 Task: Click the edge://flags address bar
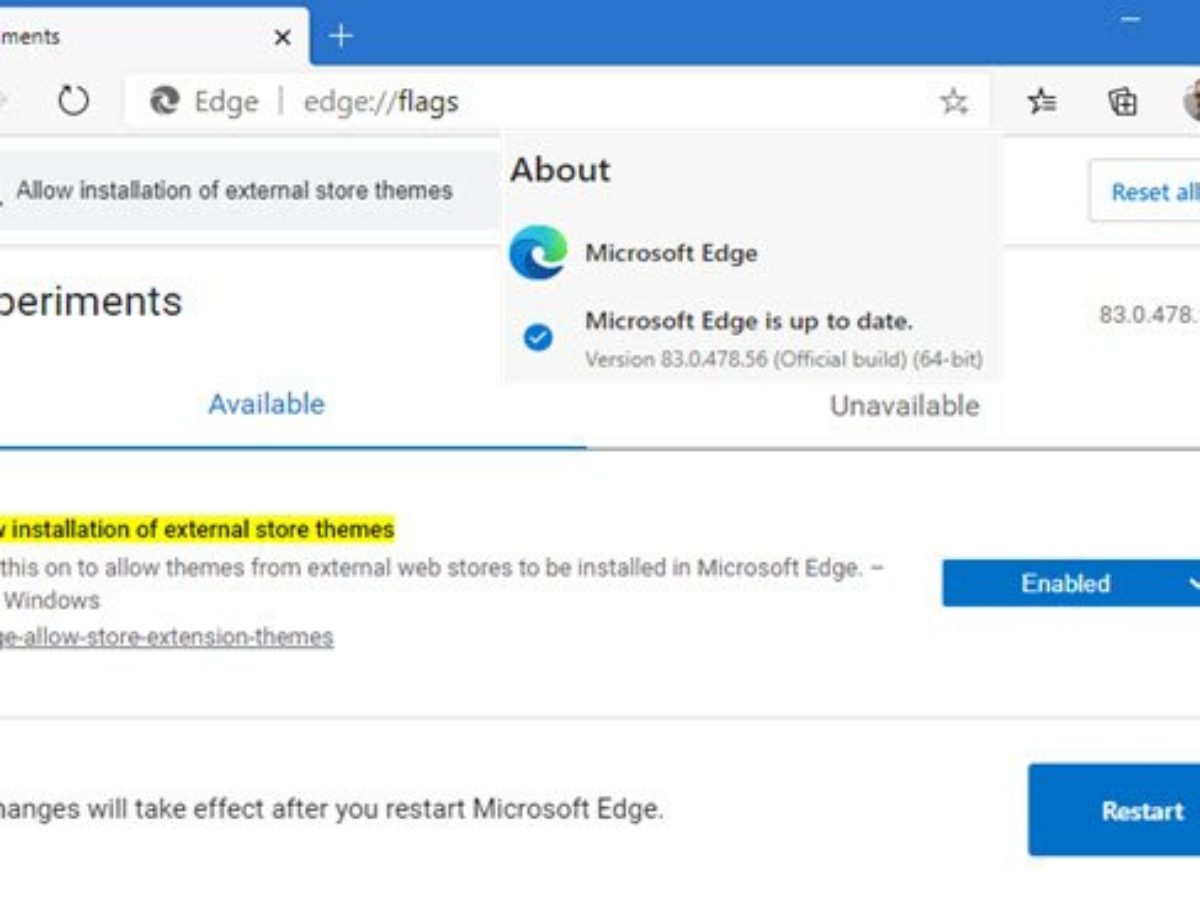(600, 101)
